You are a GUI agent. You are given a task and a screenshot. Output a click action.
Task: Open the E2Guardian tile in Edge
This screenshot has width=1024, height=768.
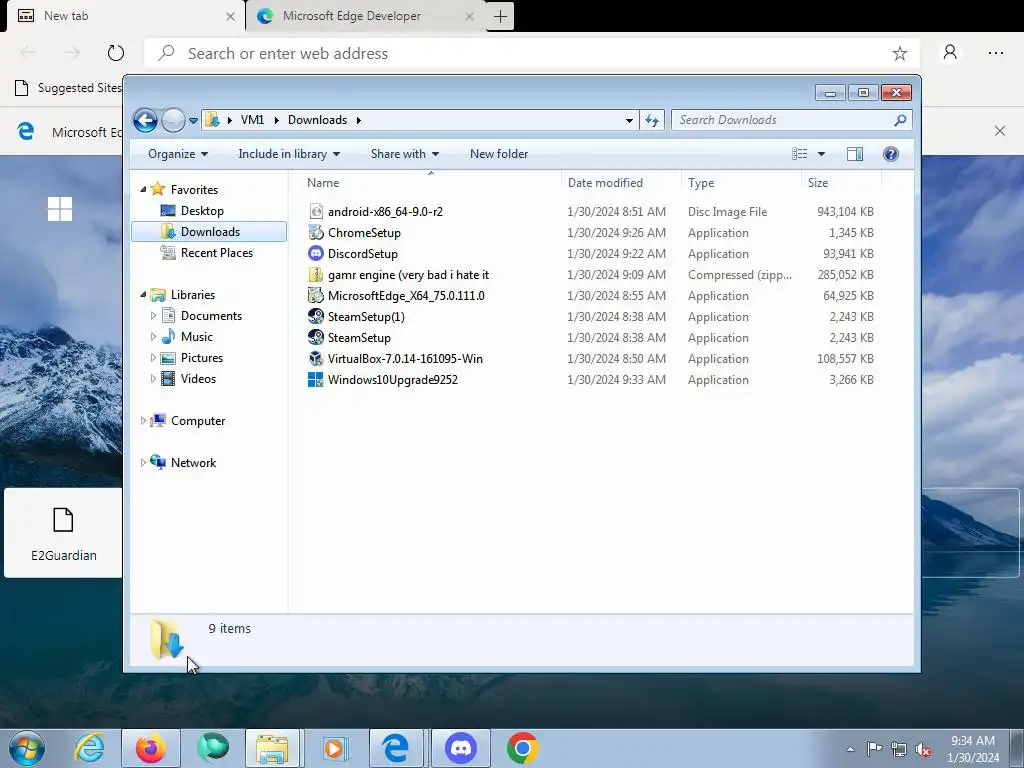point(63,533)
